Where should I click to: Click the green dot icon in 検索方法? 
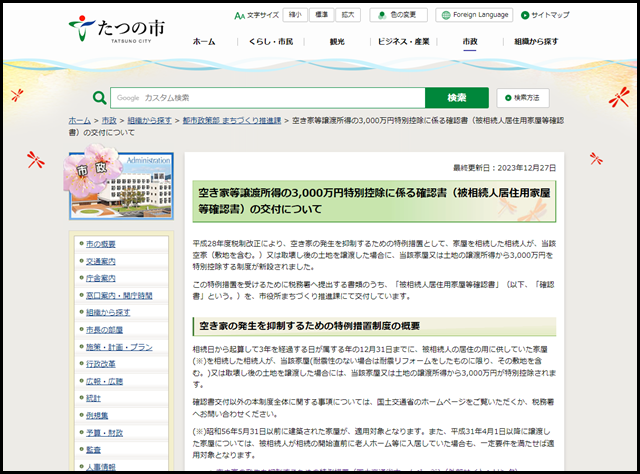[x=508, y=98]
